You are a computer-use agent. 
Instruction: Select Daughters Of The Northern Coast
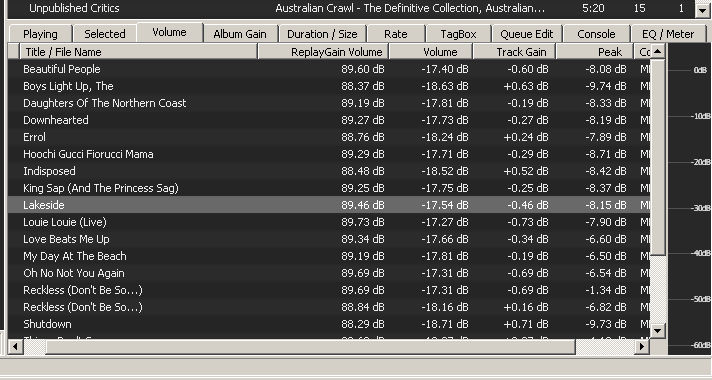click(329, 103)
